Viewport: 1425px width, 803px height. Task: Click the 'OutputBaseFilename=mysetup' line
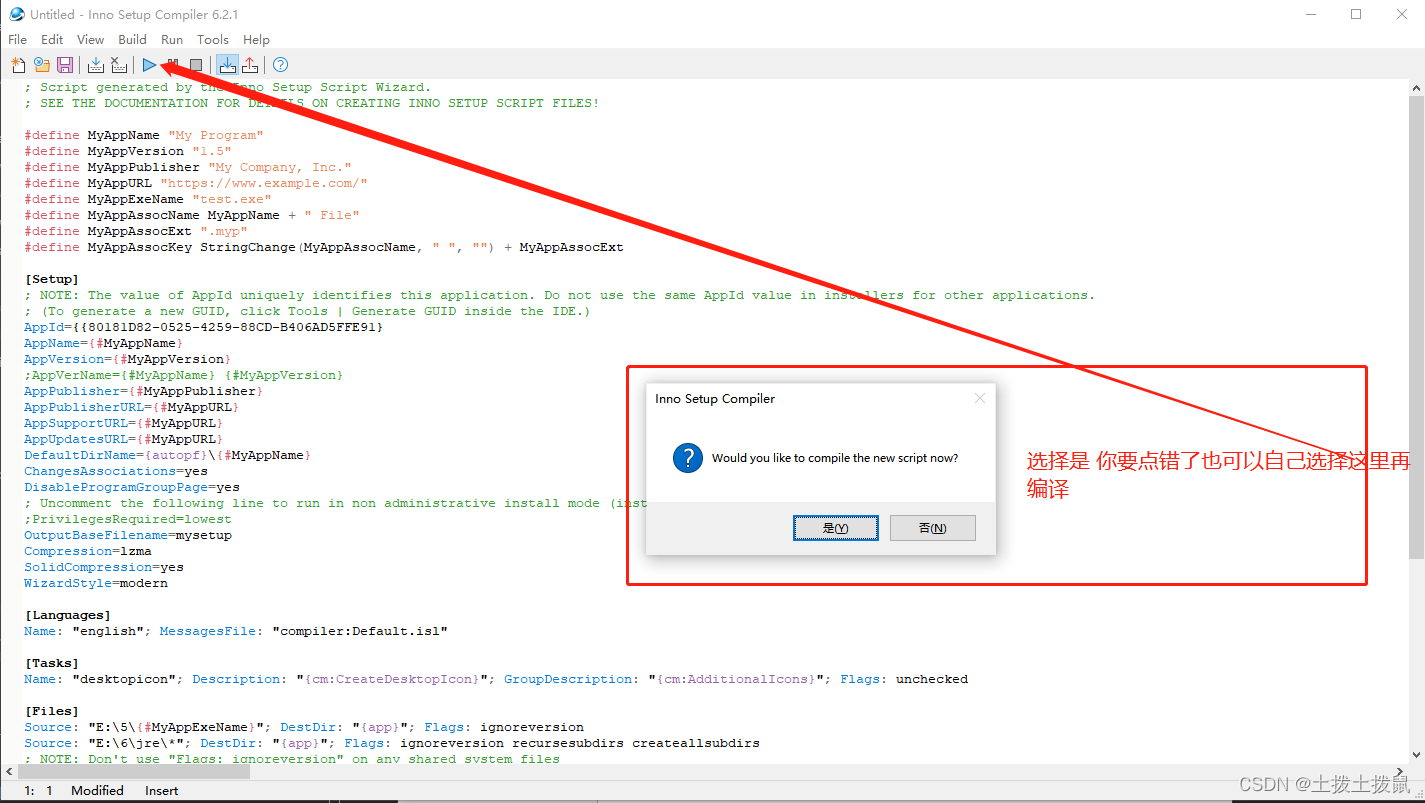(128, 535)
